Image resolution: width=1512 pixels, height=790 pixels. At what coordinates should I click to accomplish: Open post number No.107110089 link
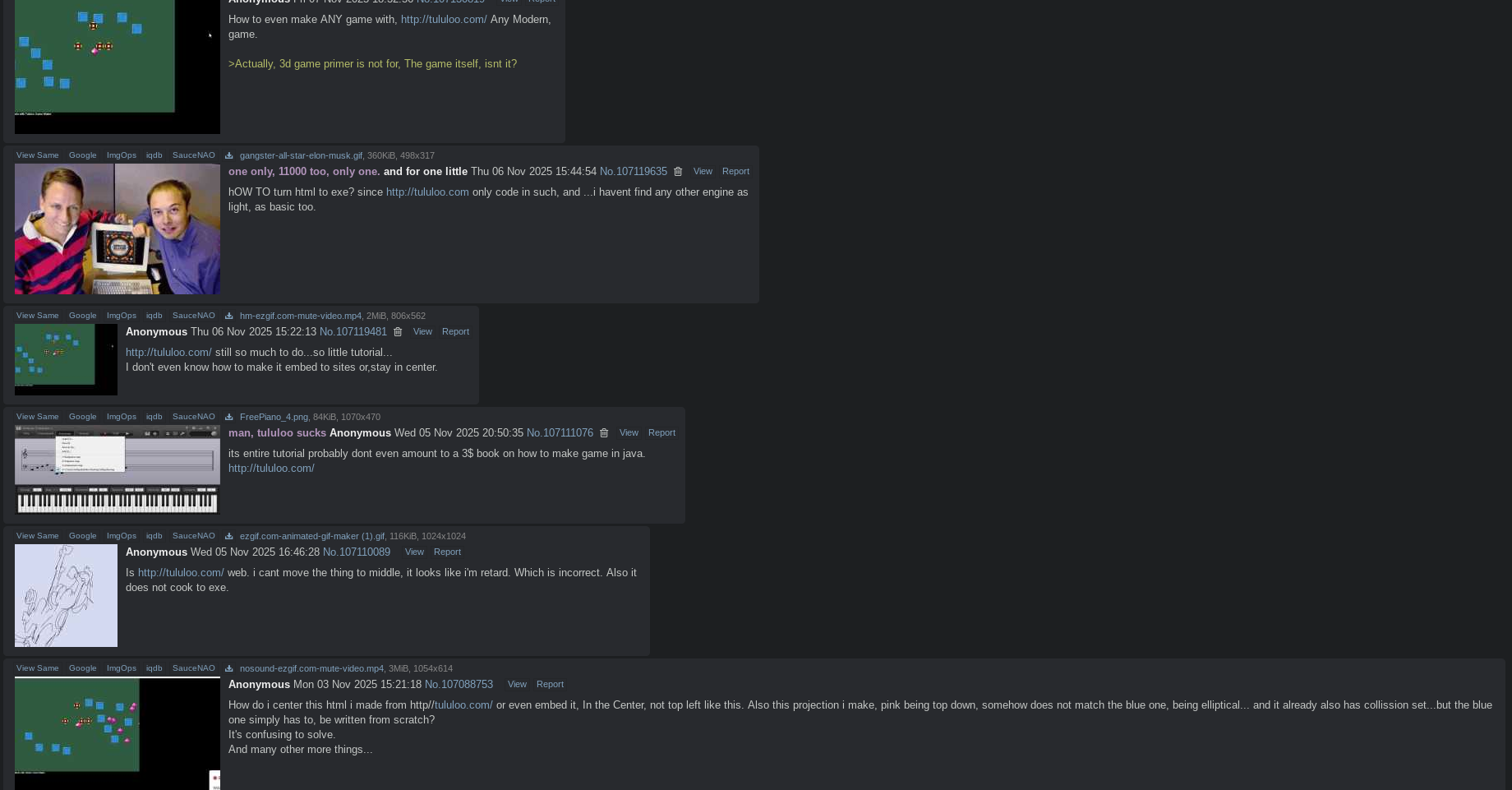tap(356, 552)
